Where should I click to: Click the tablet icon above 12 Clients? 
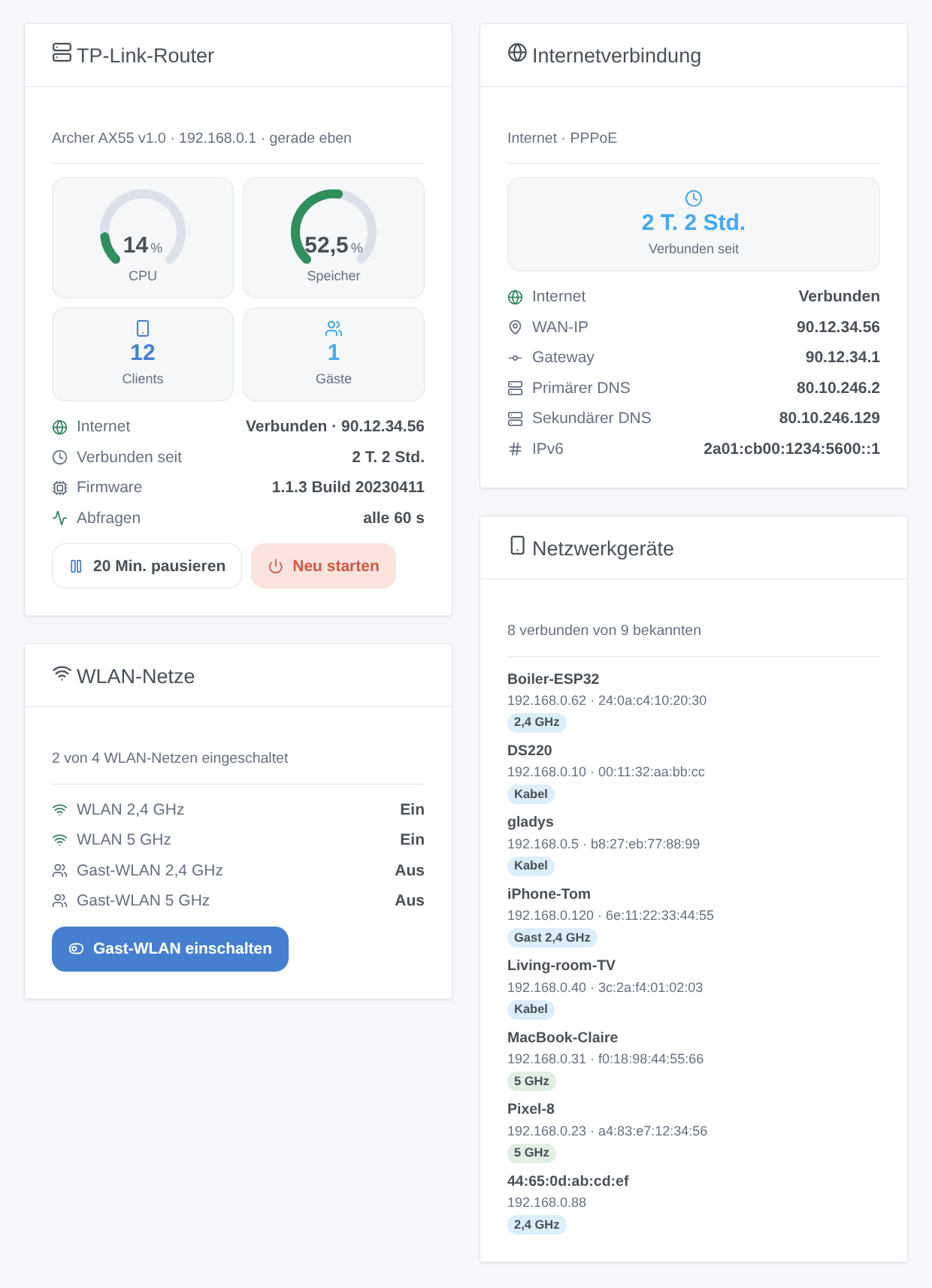tap(143, 328)
